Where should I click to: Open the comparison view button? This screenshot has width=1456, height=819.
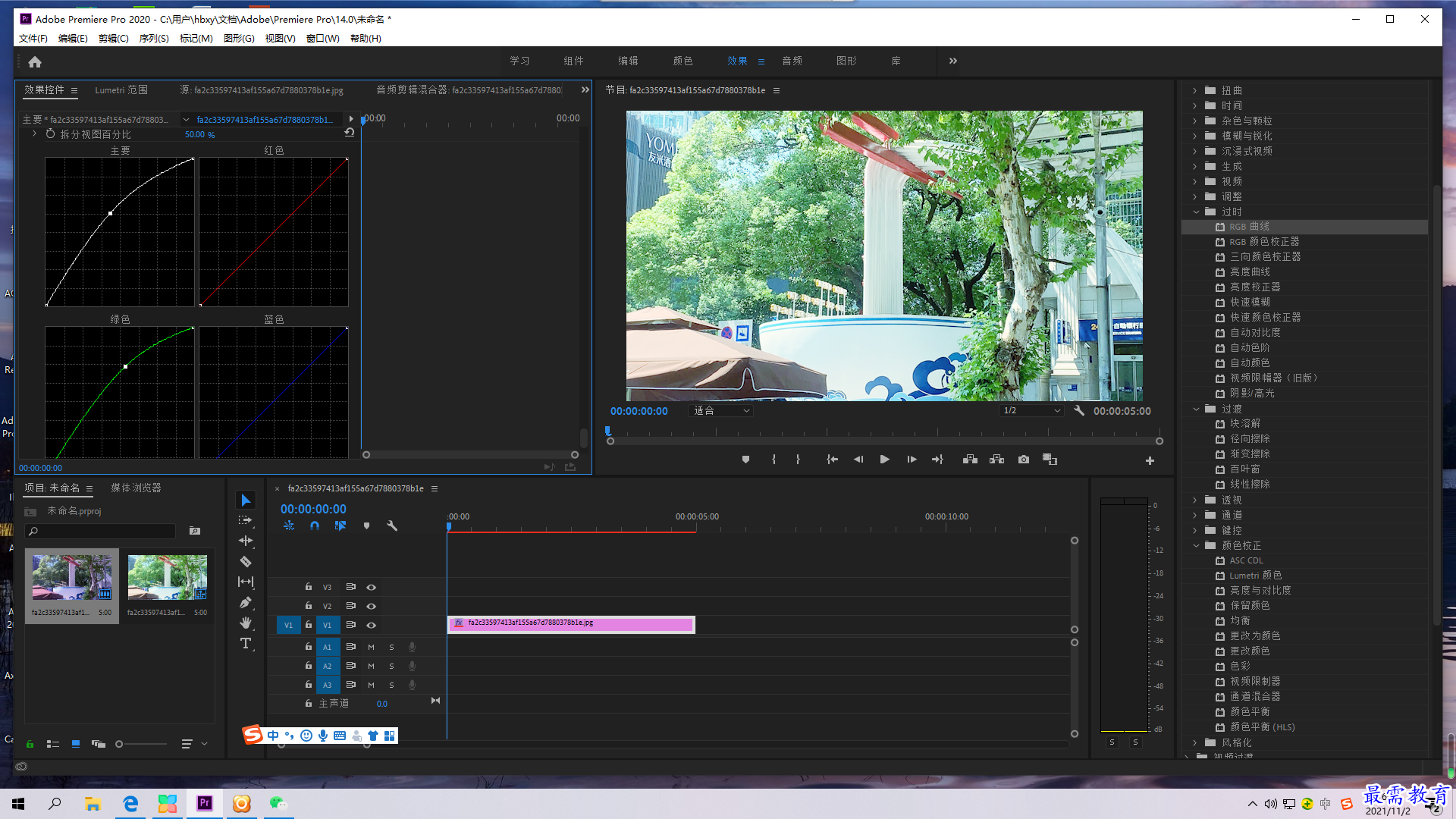1050,460
